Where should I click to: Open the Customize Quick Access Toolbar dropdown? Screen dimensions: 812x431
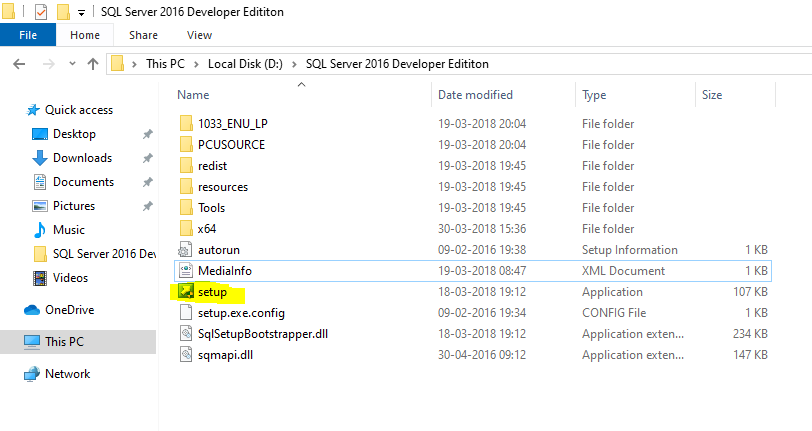tap(81, 12)
